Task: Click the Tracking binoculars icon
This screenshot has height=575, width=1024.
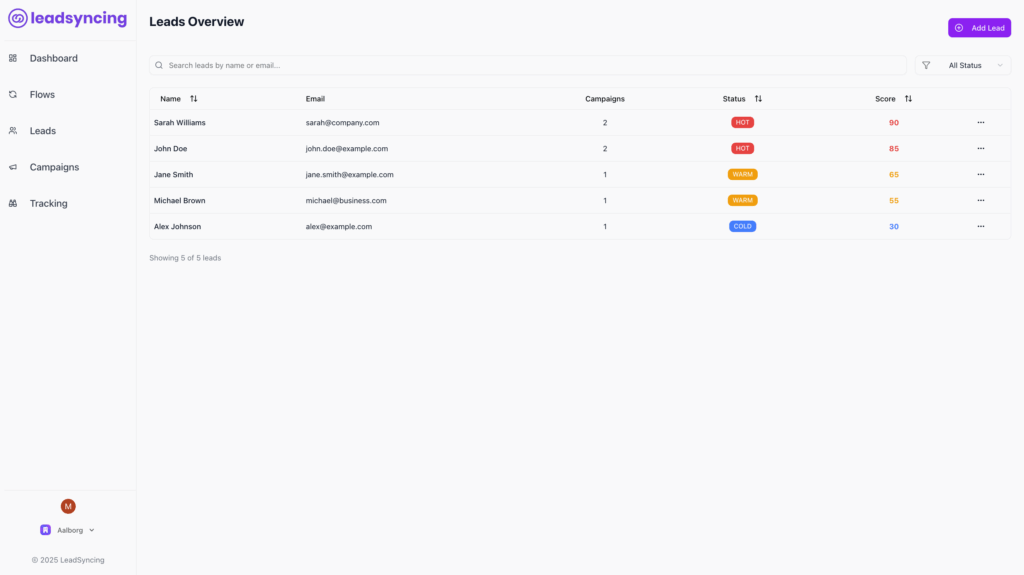Action: [x=12, y=203]
